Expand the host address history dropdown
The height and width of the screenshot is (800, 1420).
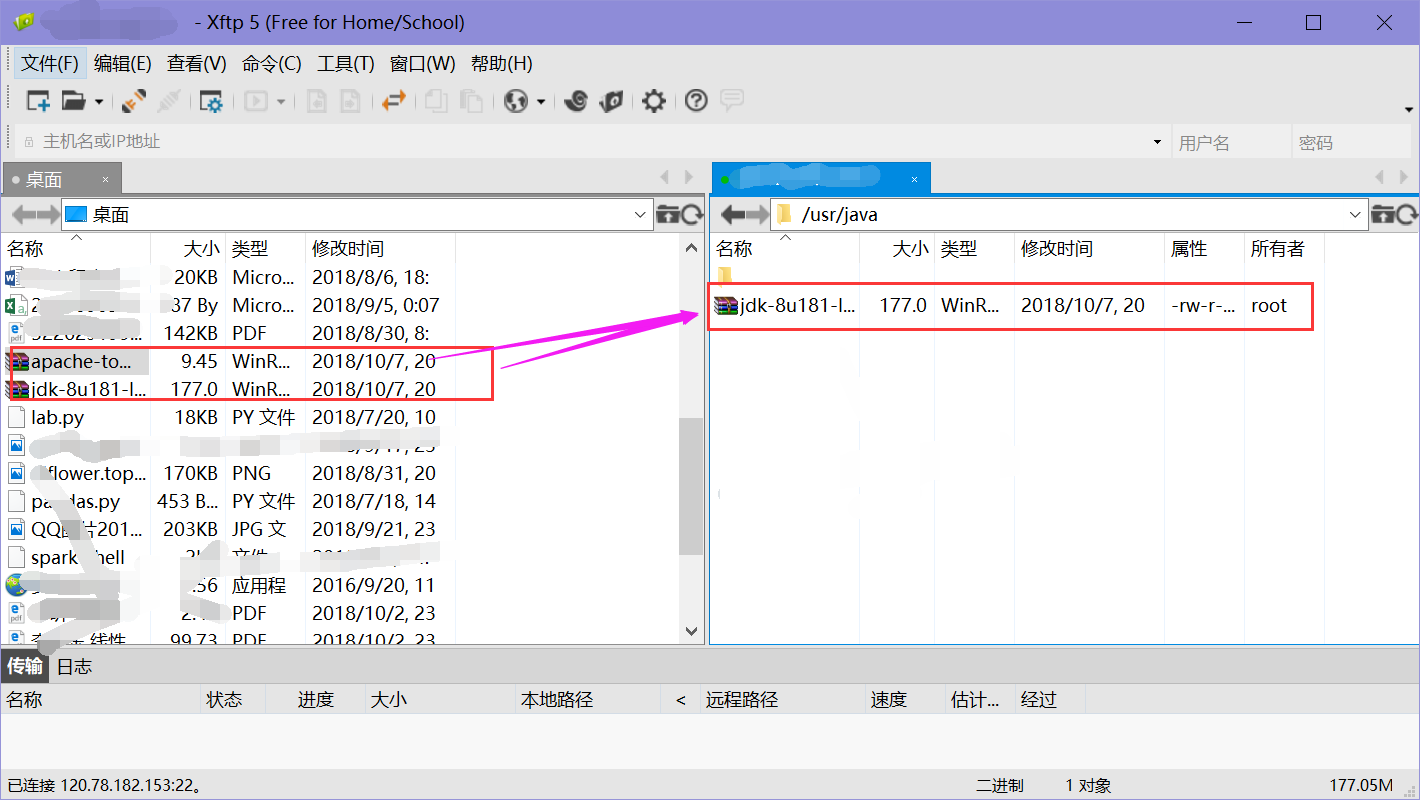click(x=1158, y=142)
